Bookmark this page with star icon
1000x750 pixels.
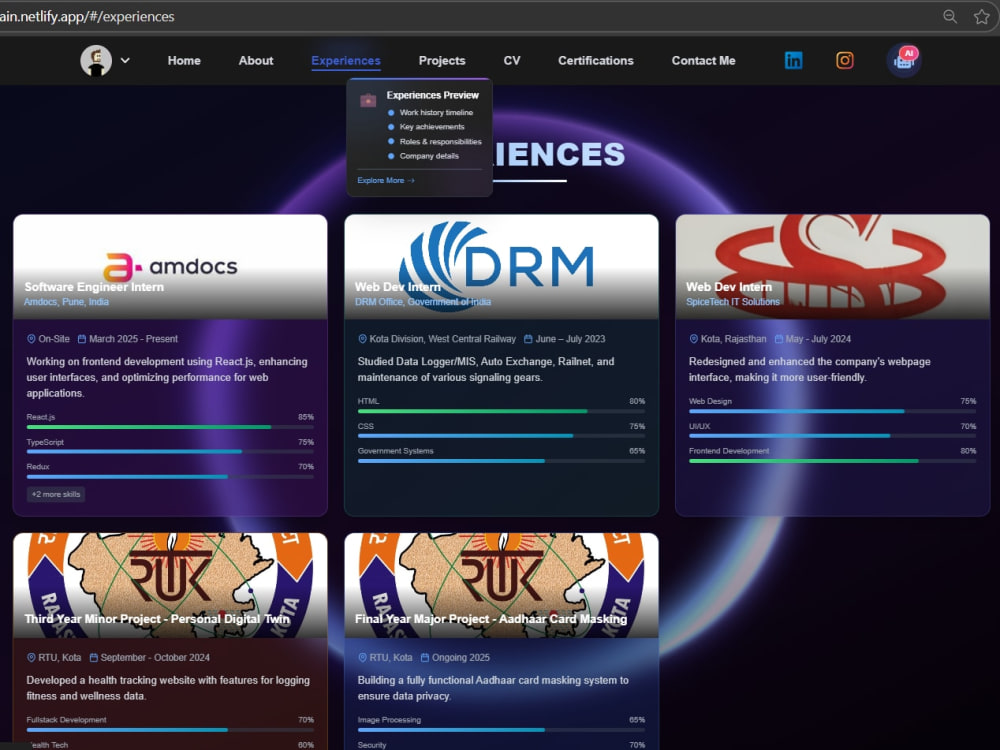tap(982, 17)
